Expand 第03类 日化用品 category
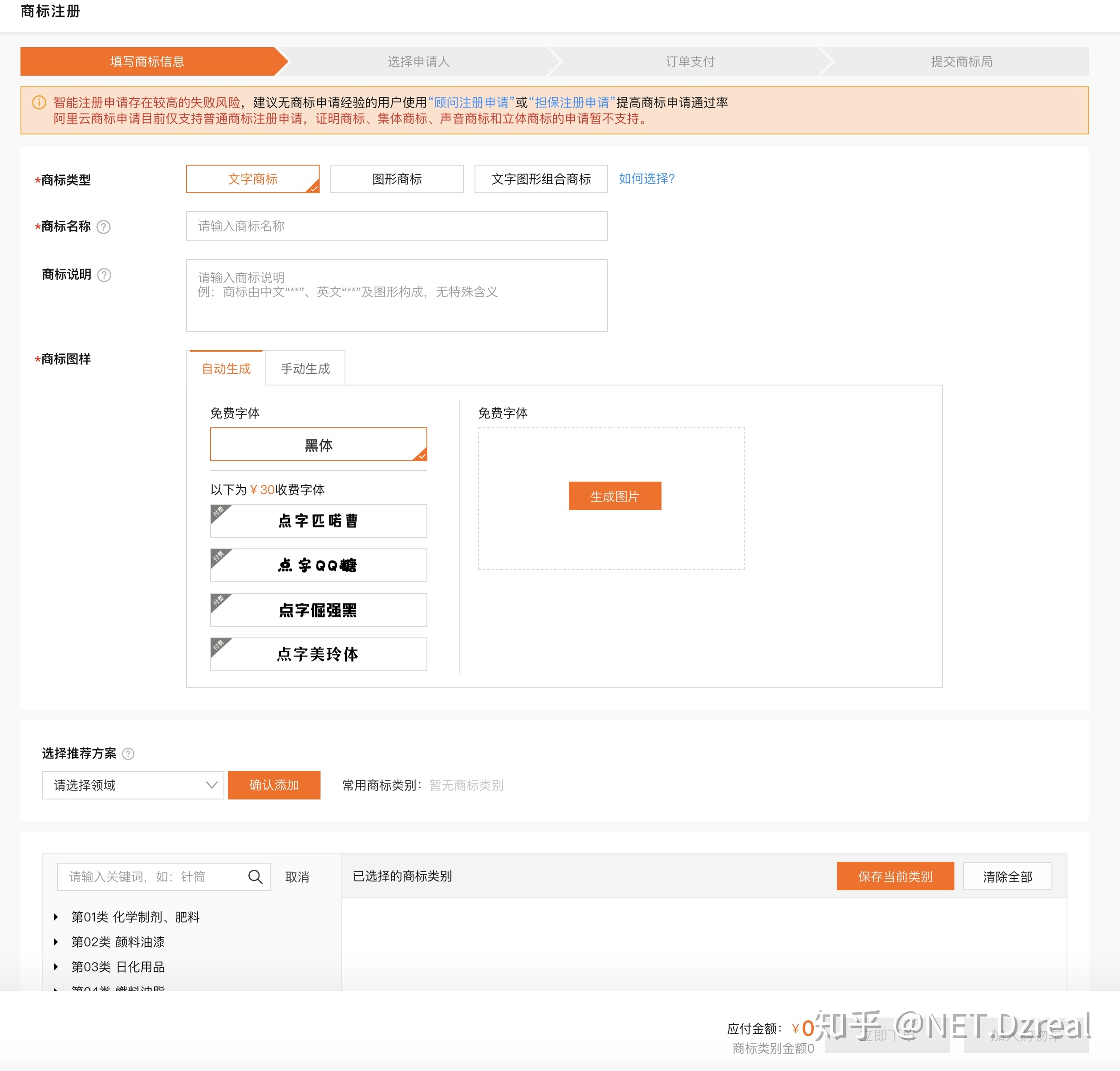This screenshot has height=1071, width=1120. [56, 966]
